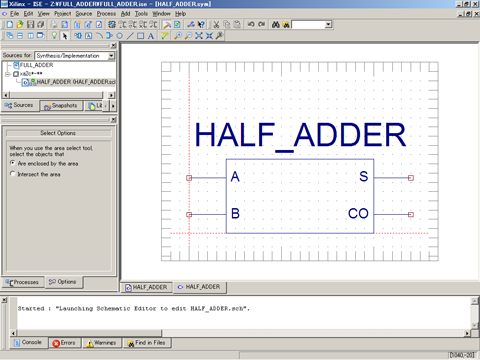Click the New file icon
The image size is (480, 360).
coord(10,24)
